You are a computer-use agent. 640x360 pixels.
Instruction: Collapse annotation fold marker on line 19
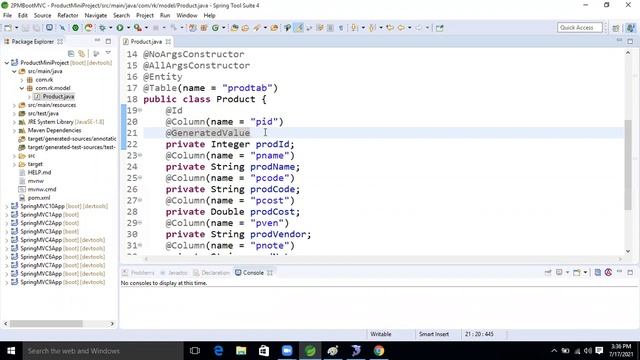pos(140,110)
